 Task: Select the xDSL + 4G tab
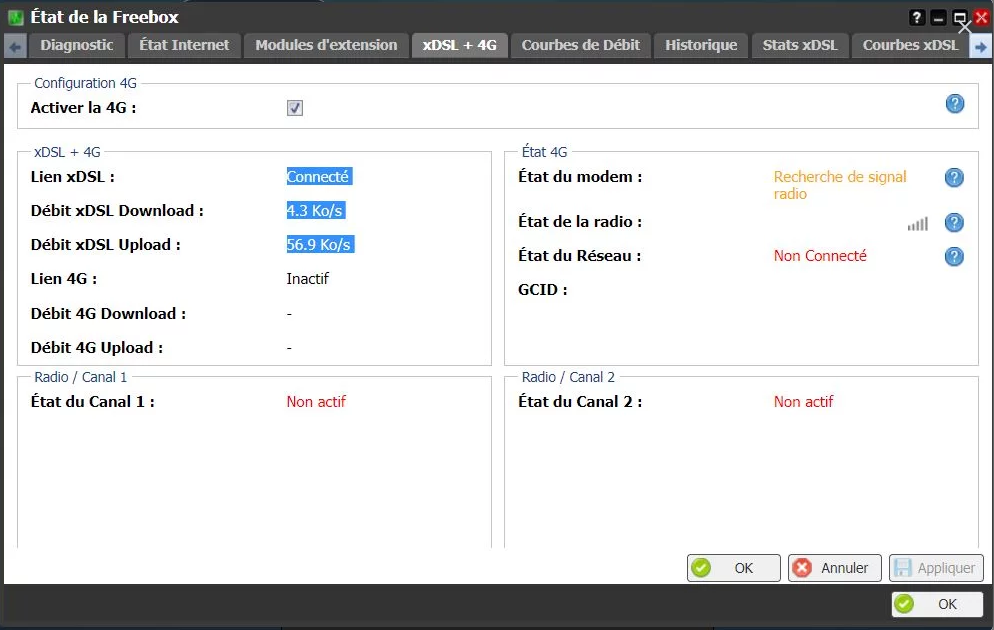460,45
